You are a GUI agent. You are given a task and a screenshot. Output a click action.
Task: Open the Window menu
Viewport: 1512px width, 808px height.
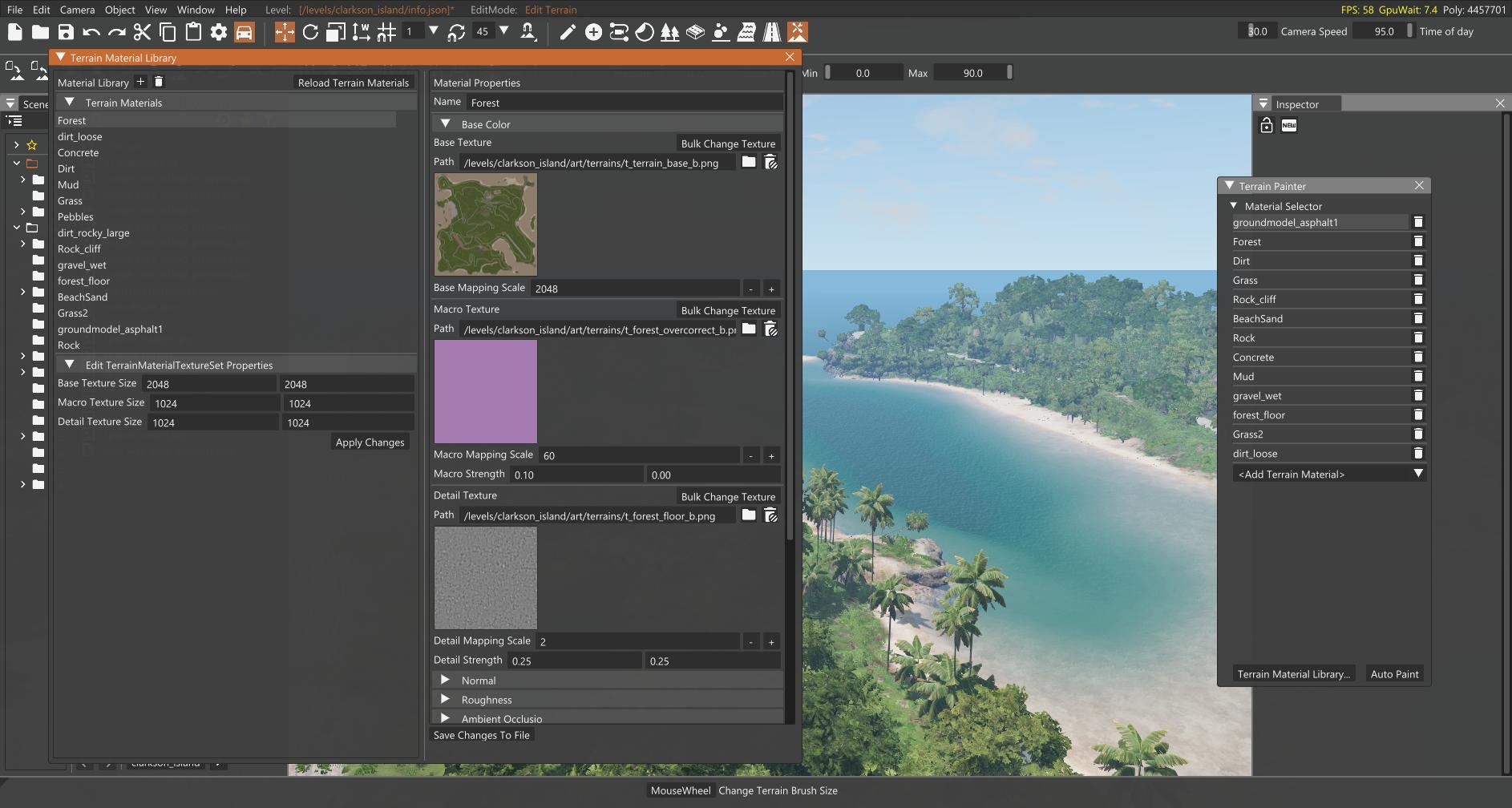pos(196,10)
